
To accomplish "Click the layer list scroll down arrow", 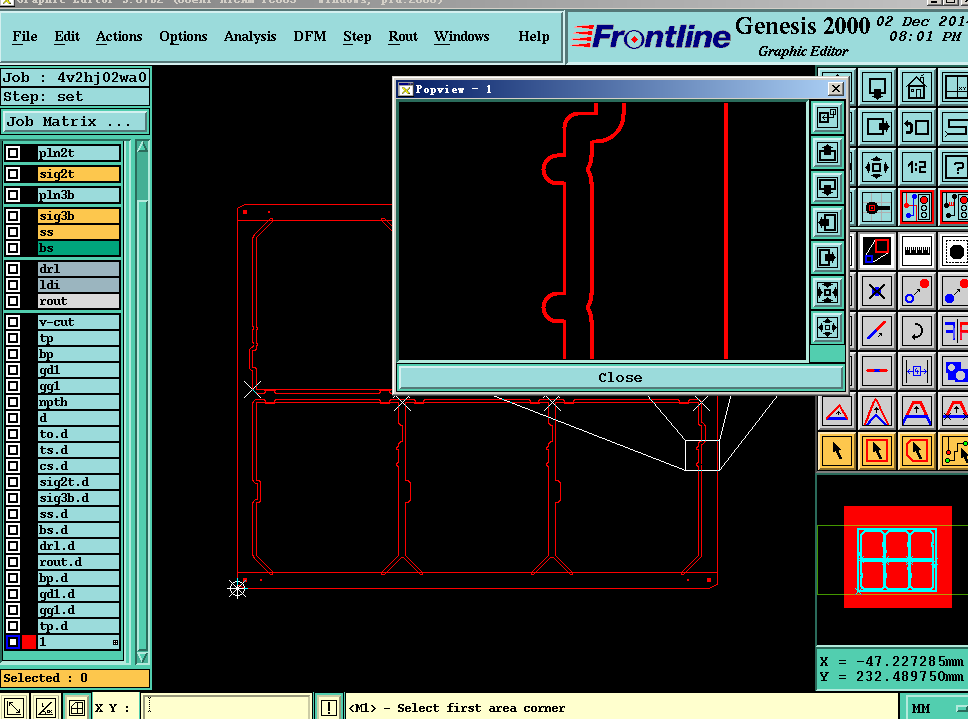I will pyautogui.click(x=142, y=657).
